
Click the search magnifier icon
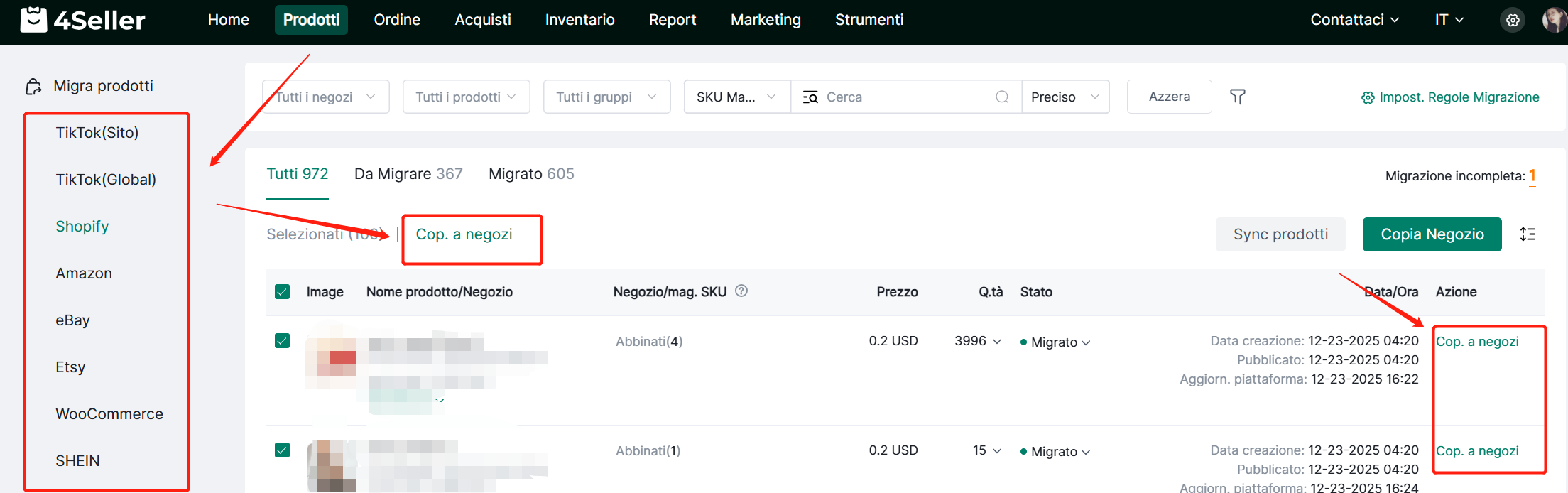(1002, 97)
